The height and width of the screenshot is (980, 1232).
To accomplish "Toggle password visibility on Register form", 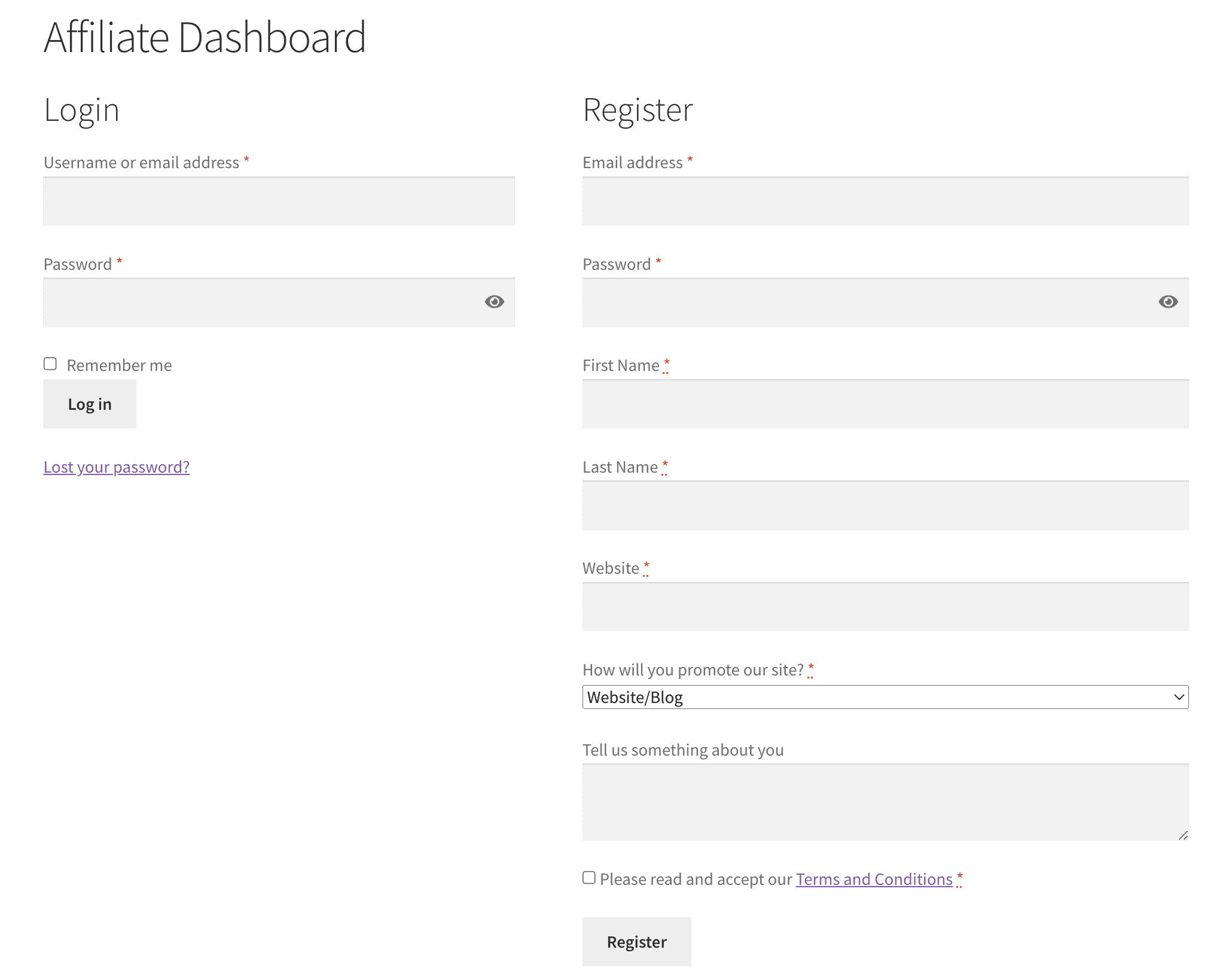I will [x=1168, y=302].
